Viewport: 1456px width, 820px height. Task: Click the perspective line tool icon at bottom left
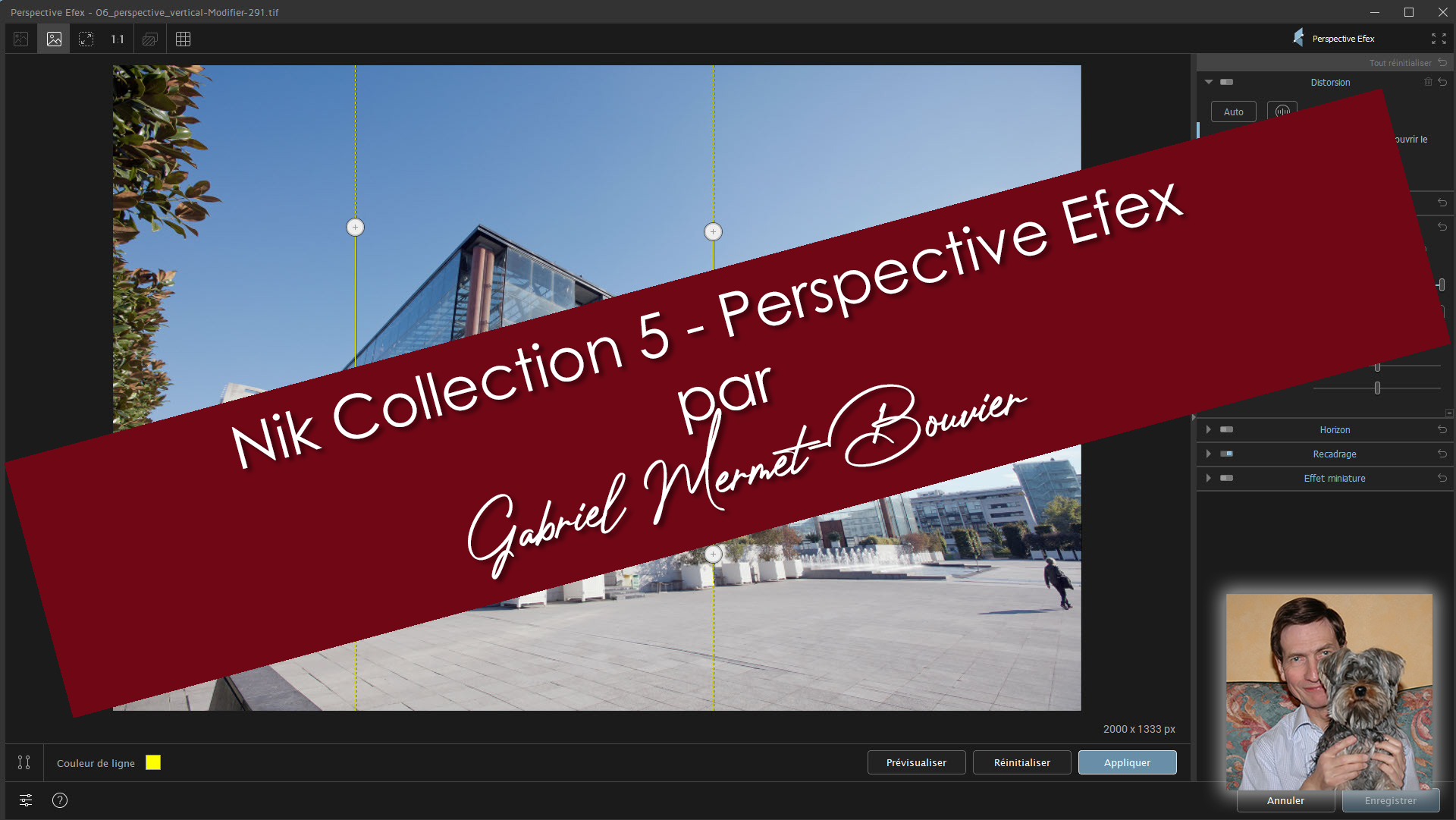(x=24, y=762)
